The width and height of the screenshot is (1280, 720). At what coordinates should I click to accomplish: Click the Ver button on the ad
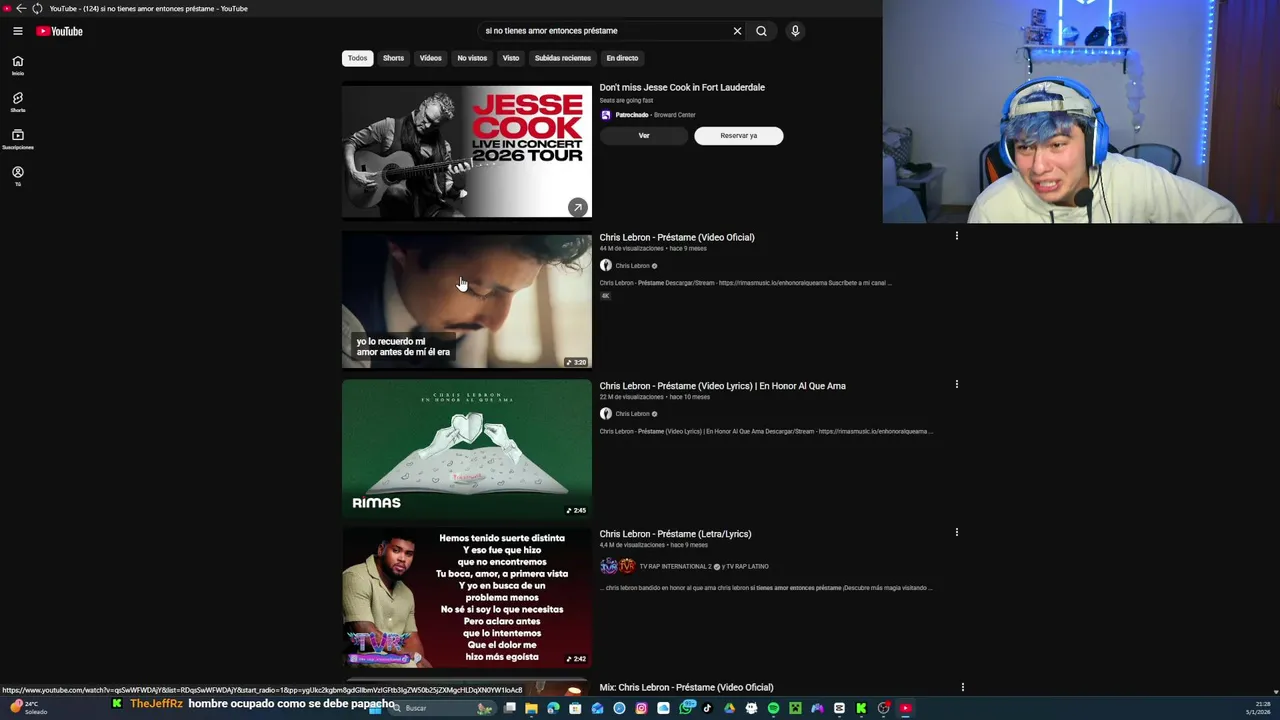point(644,136)
